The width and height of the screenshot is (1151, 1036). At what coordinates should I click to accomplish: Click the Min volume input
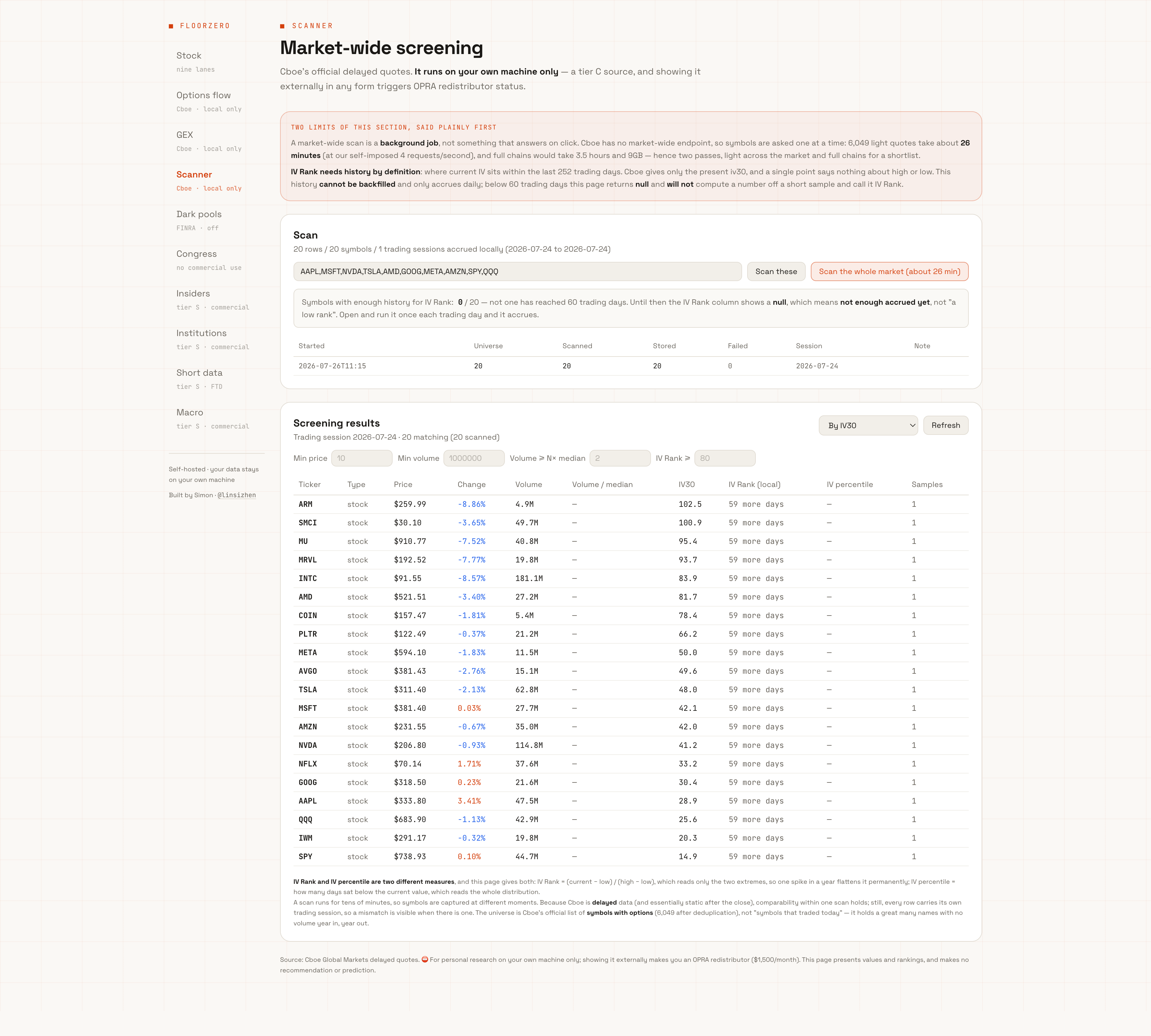[x=474, y=458]
